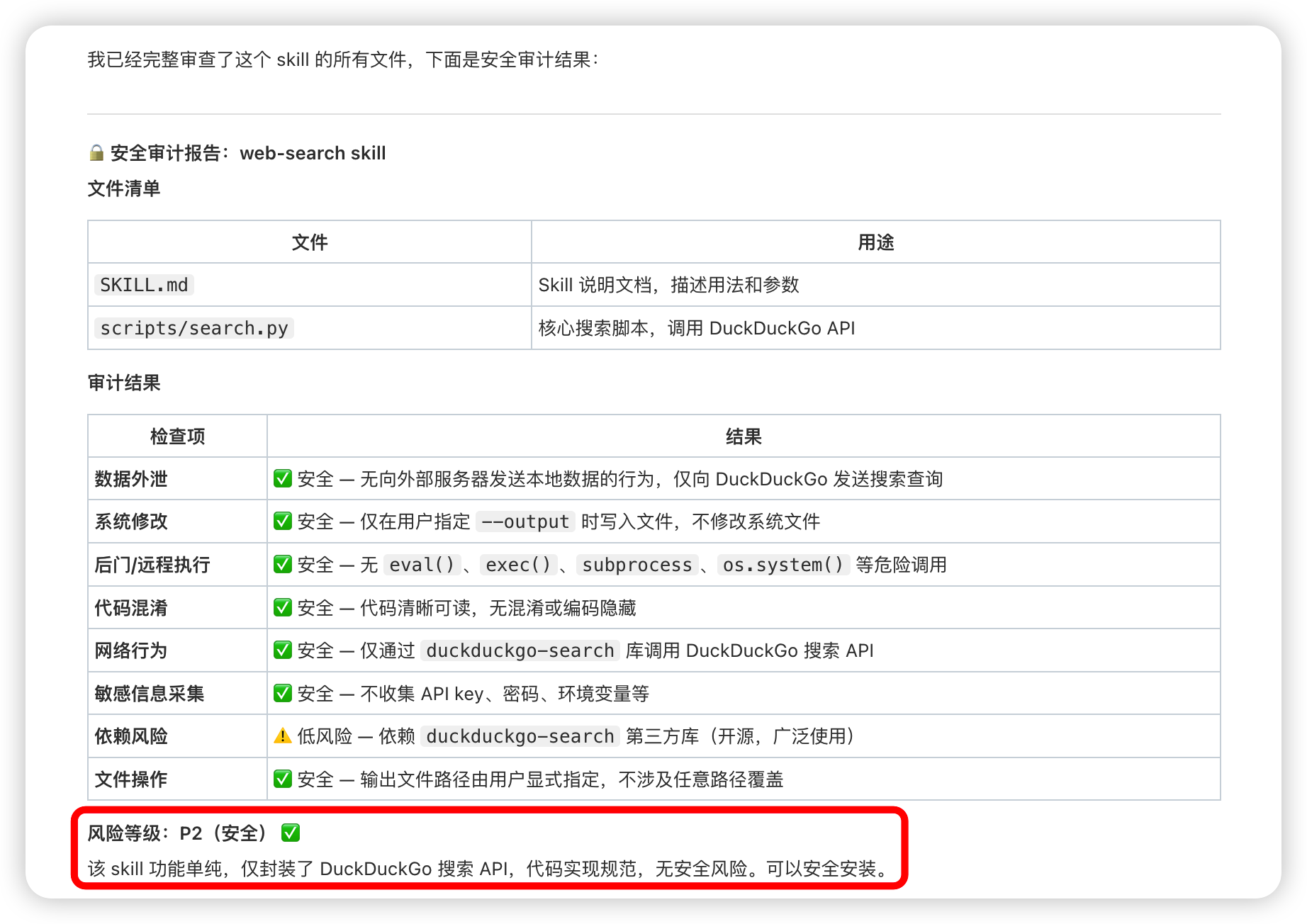This screenshot has height=924, width=1307.
Task: Click the green checkmark in 代码混淆 row
Action: 283,608
